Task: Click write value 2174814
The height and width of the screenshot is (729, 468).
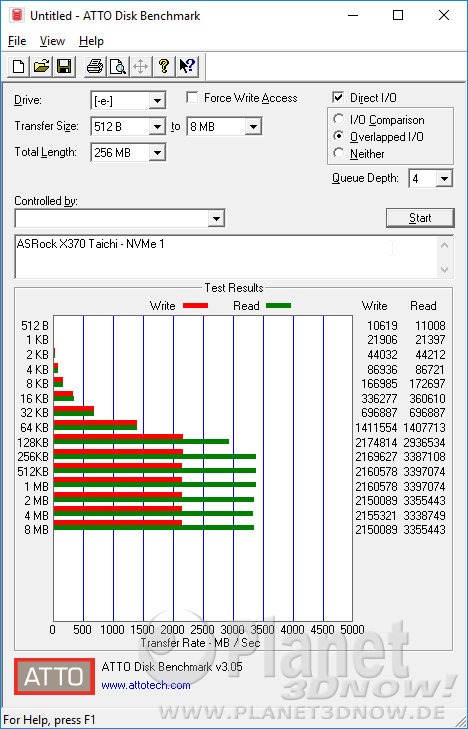Action: (x=376, y=442)
